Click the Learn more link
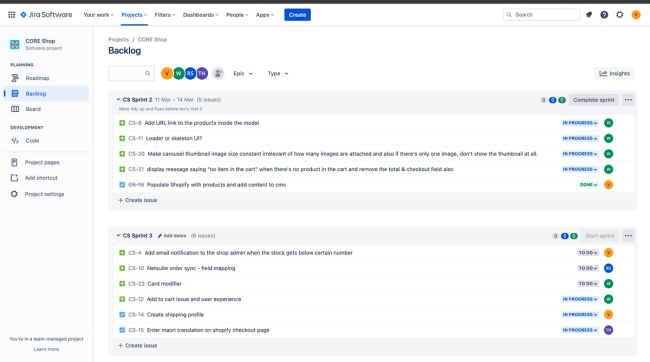This screenshot has height=362, width=650. (x=46, y=349)
